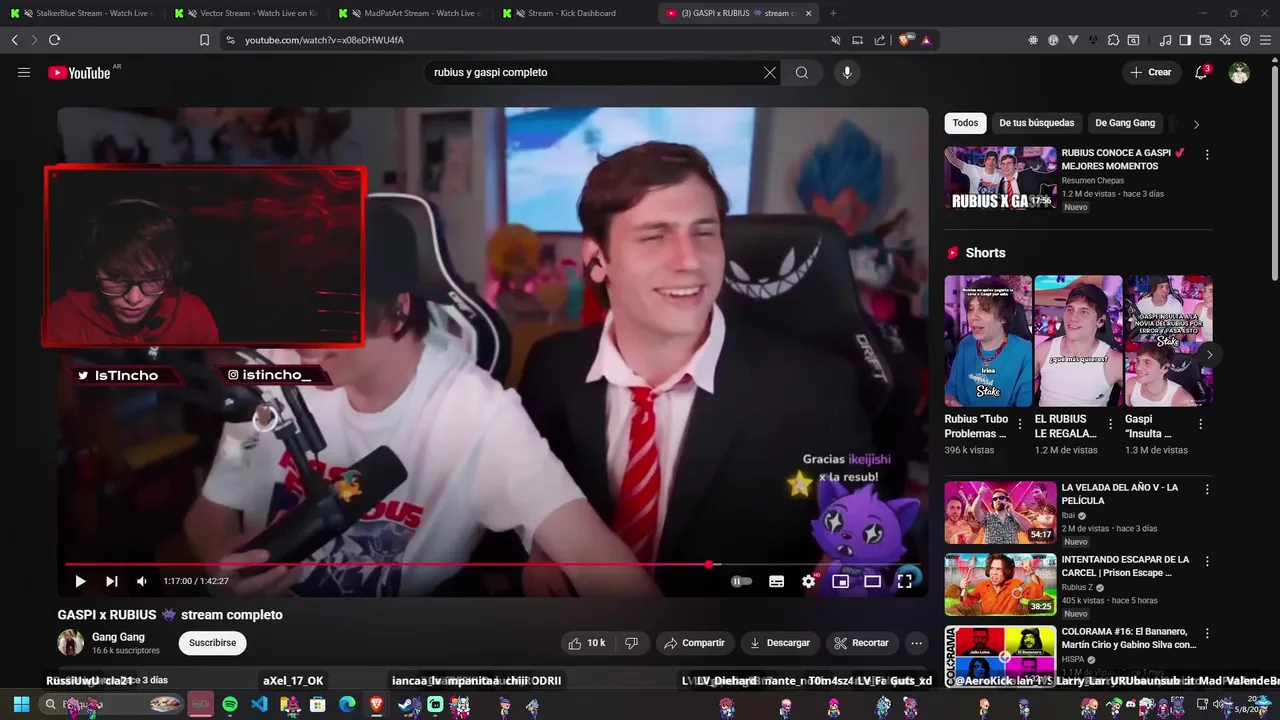
Task: Share the video via Compartir
Action: click(x=694, y=643)
